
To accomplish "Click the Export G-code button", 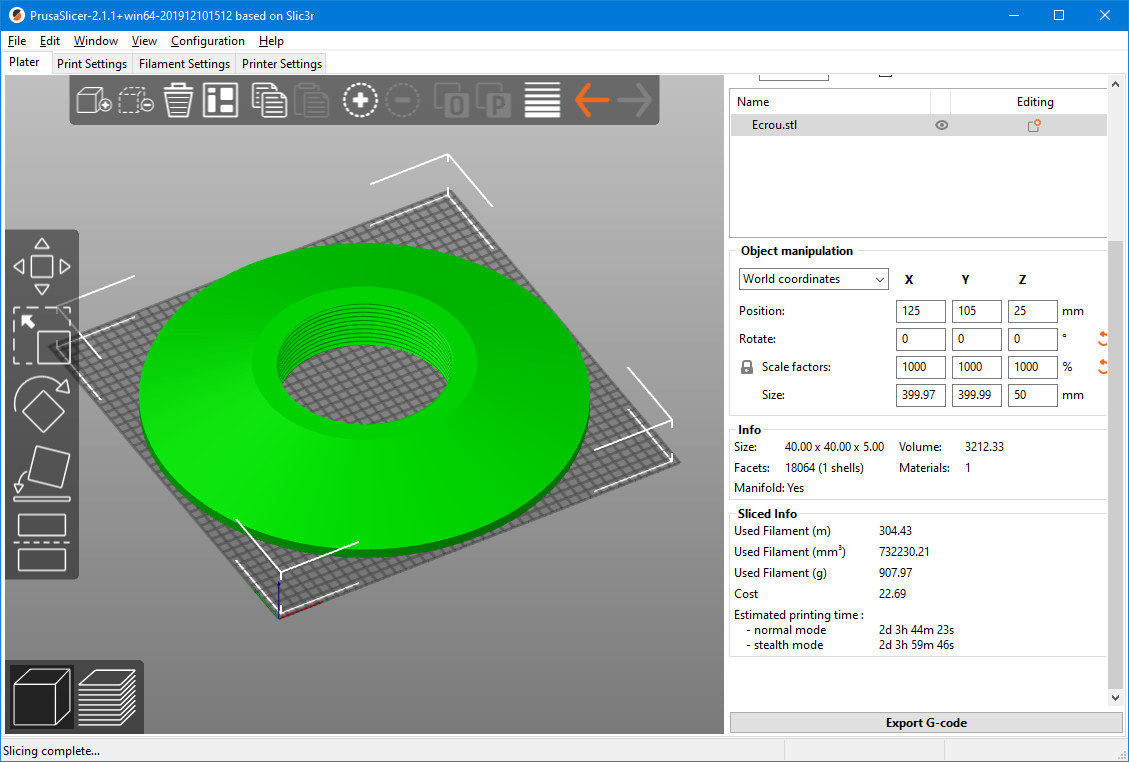I will (x=926, y=723).
